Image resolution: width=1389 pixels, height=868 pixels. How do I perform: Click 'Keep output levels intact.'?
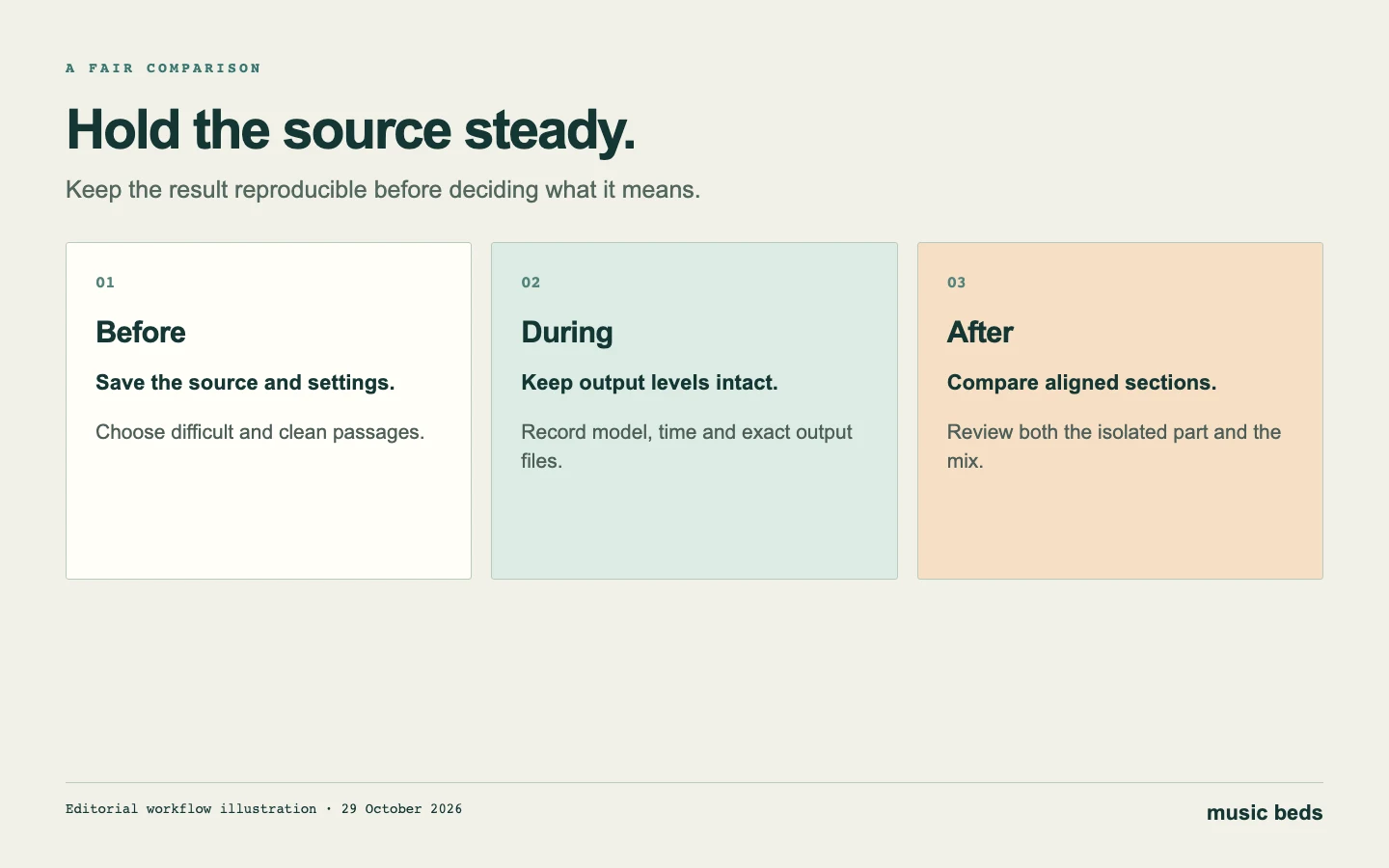pyautogui.click(x=649, y=383)
